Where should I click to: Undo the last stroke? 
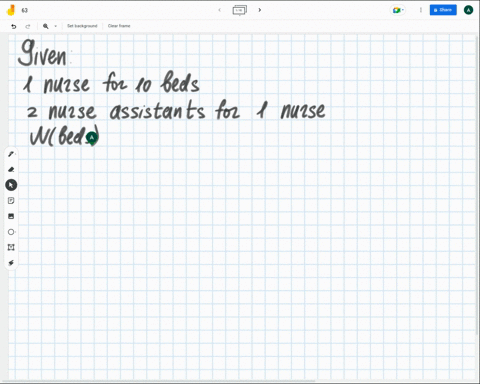click(13, 26)
